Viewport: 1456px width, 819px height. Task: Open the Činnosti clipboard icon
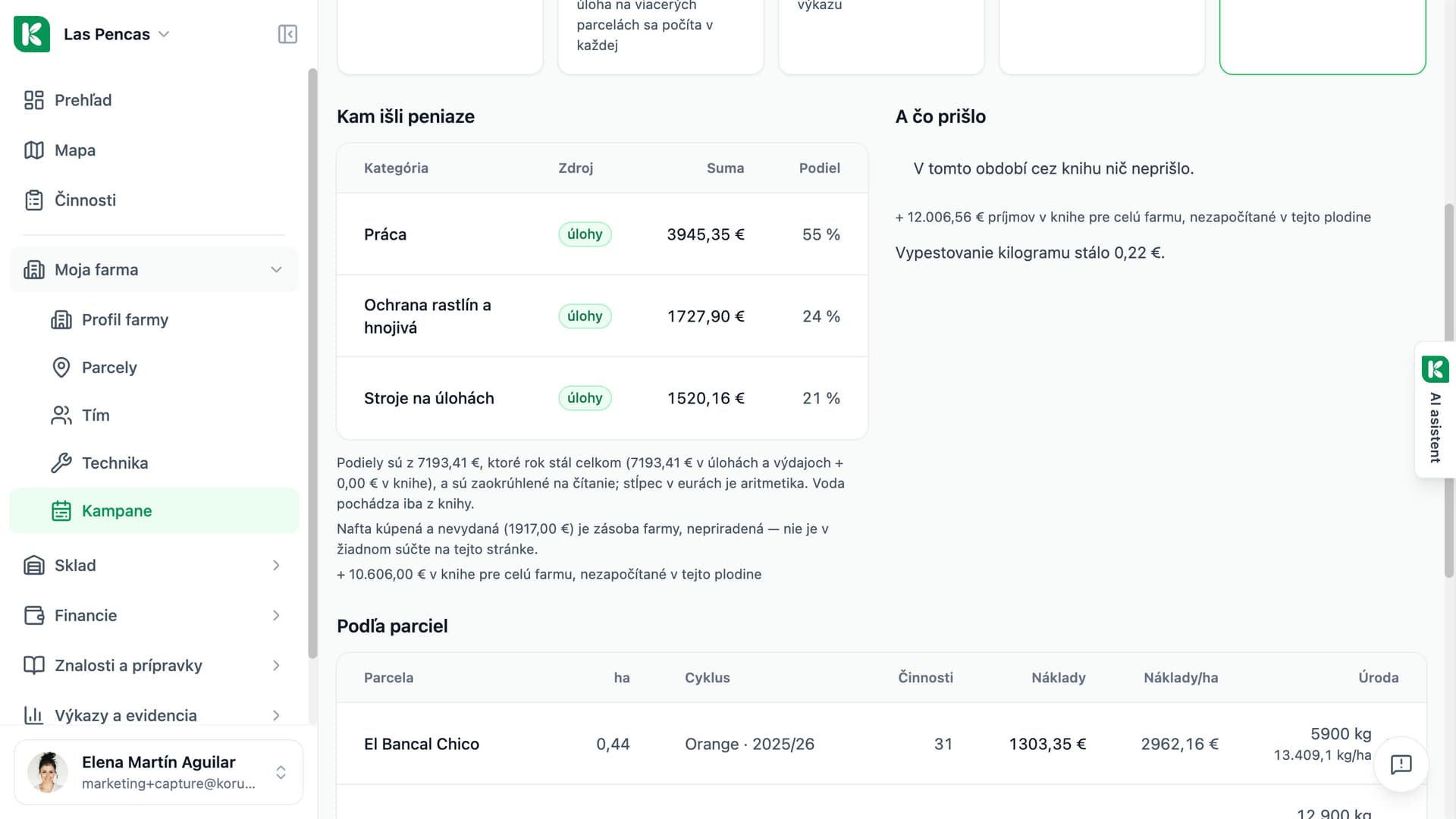(34, 200)
